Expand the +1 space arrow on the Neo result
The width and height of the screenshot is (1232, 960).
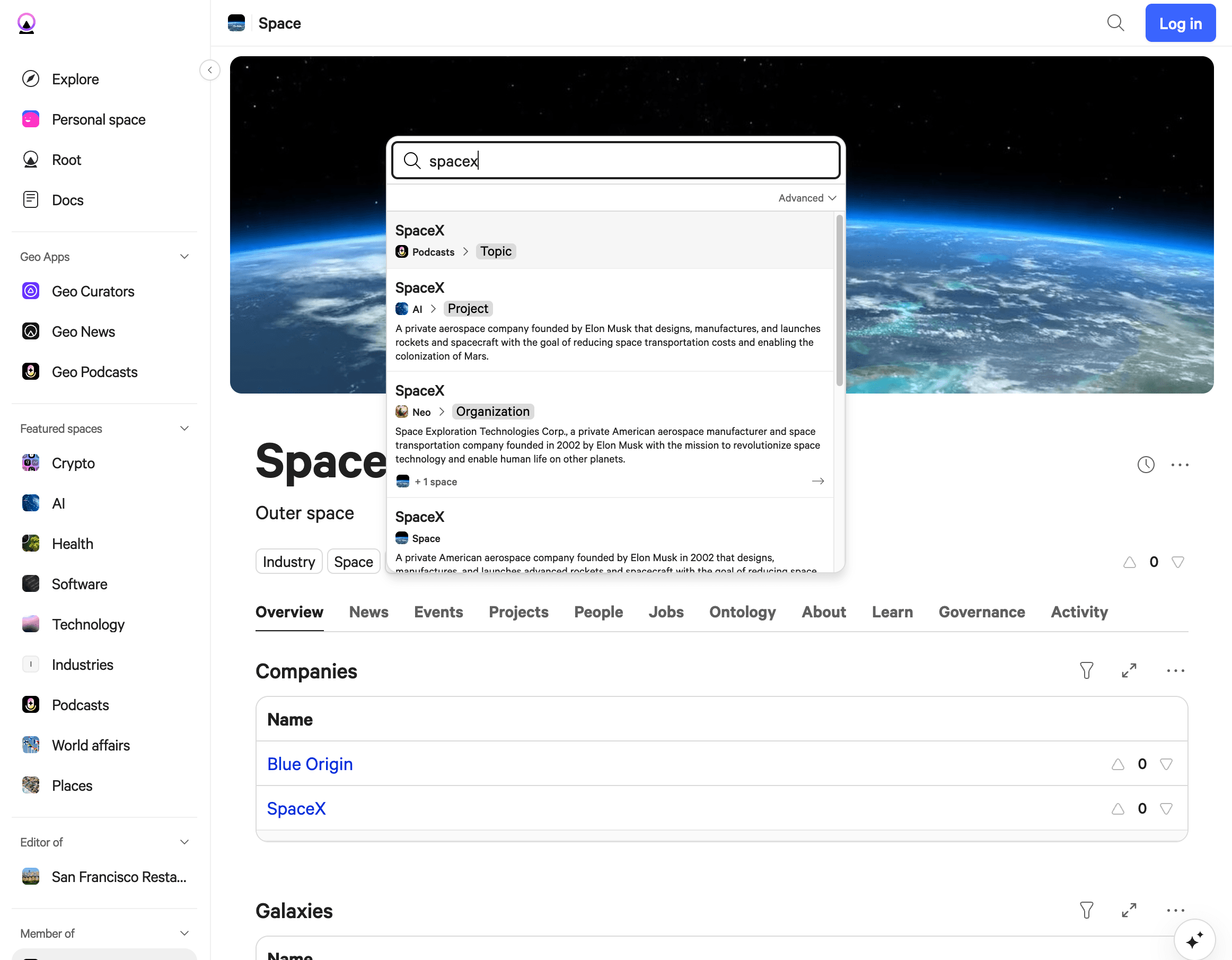click(x=818, y=482)
